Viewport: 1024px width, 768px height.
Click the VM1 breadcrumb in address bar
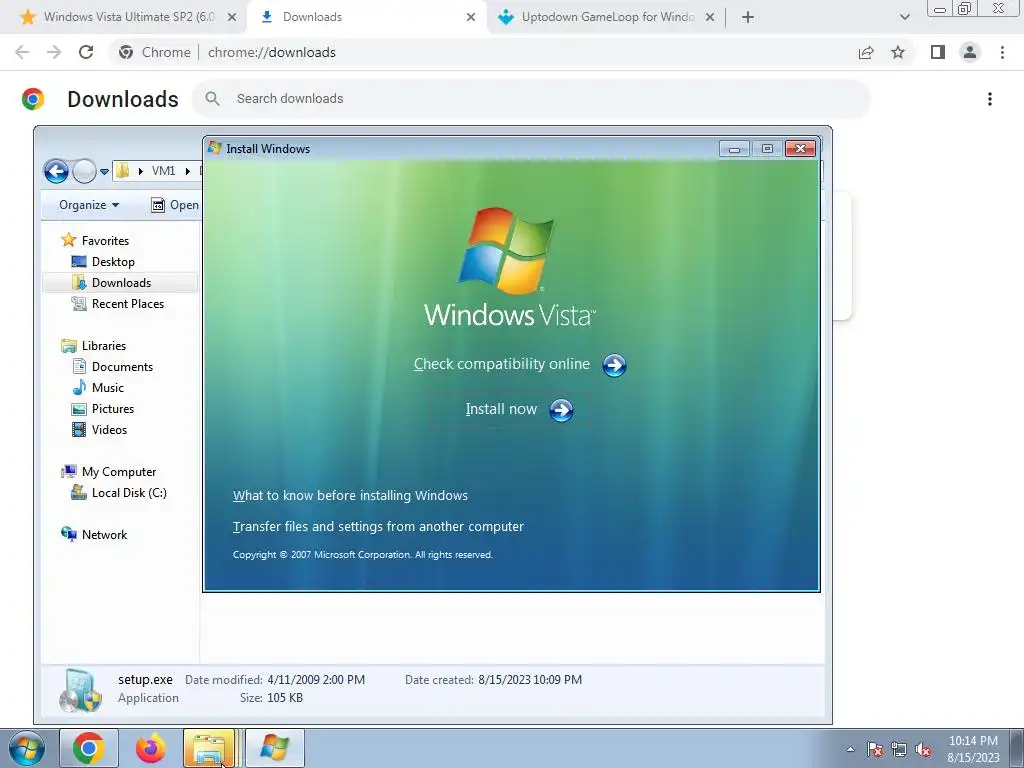point(163,171)
